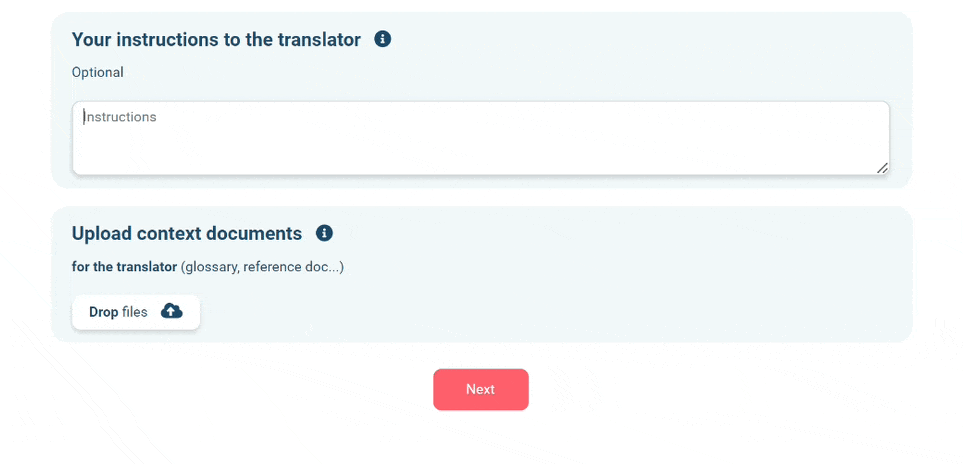This screenshot has height=464, width=963.
Task: Click the word 'translator' in the instructions heading
Action: 319,39
